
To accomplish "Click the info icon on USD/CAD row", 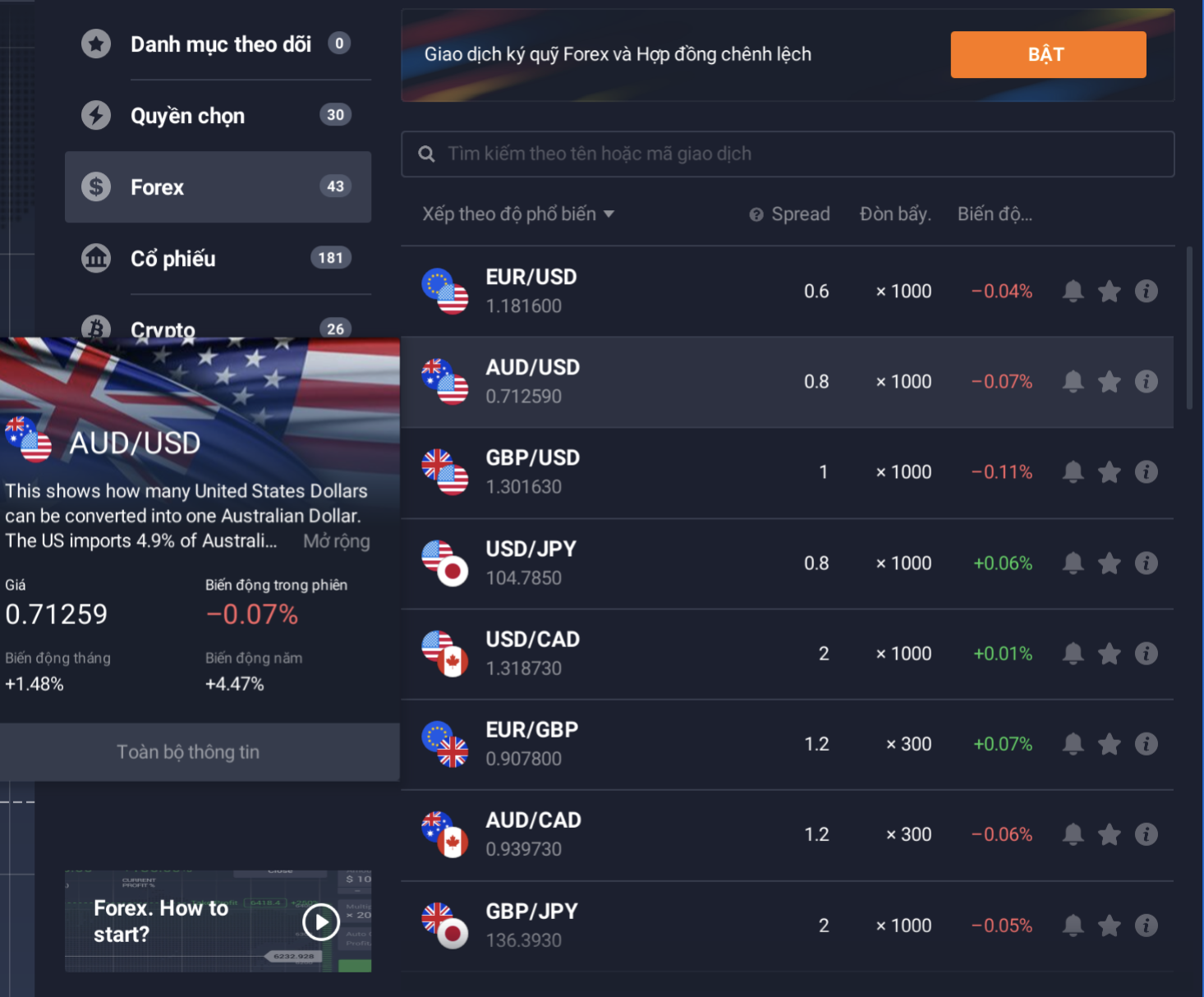I will (1146, 653).
